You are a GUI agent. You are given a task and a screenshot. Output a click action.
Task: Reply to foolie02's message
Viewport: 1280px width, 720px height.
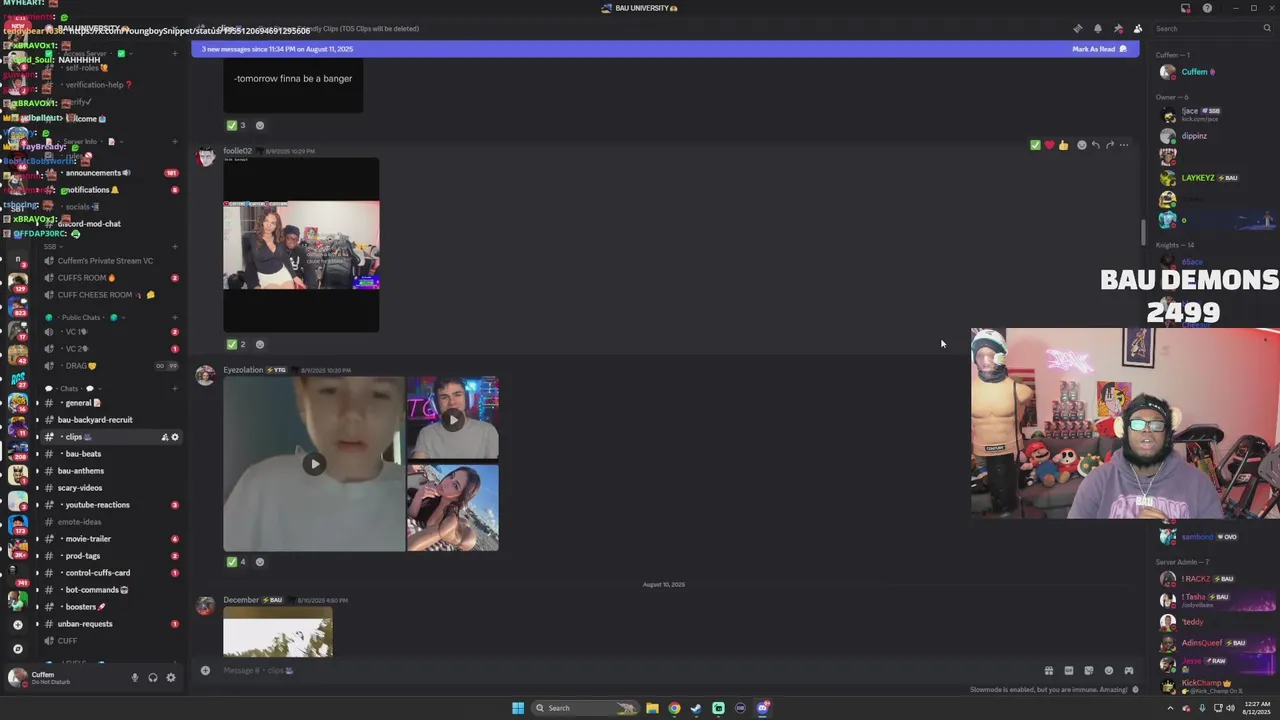coord(1095,145)
